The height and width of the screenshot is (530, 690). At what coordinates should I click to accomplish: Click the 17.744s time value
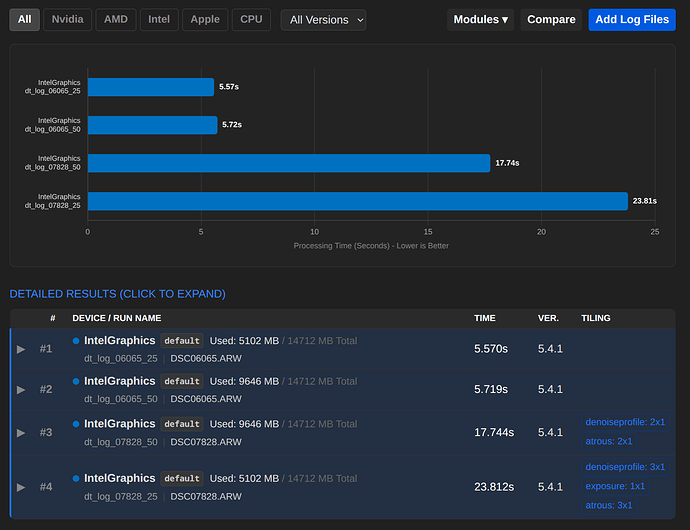tap(494, 433)
